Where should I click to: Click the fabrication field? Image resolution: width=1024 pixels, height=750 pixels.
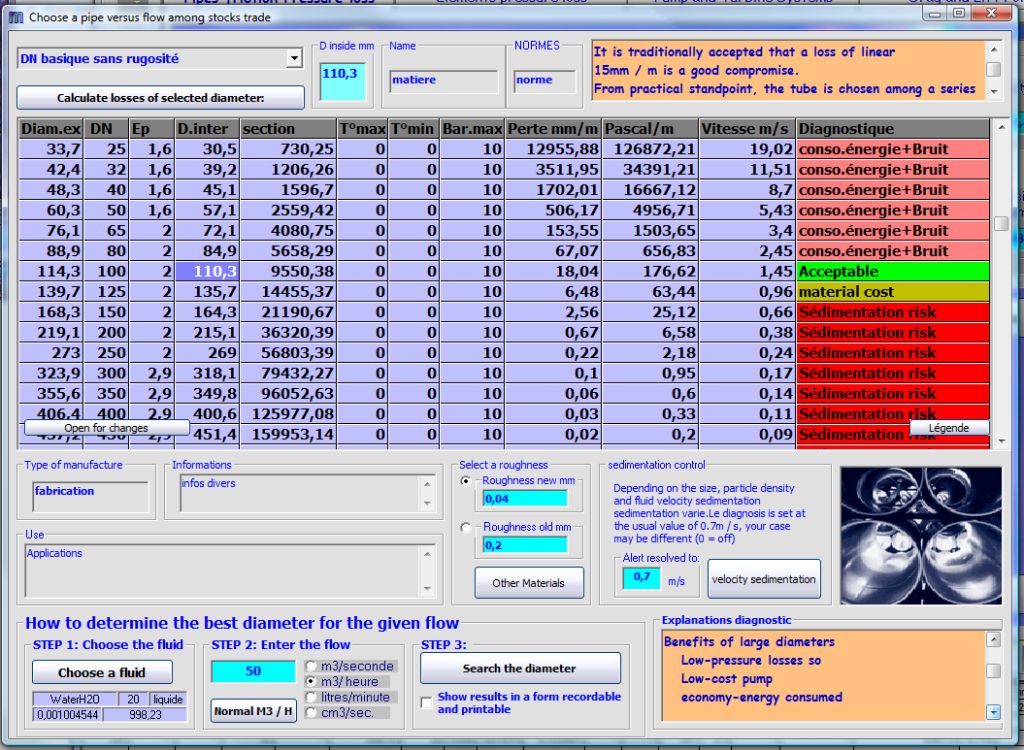tap(90, 497)
